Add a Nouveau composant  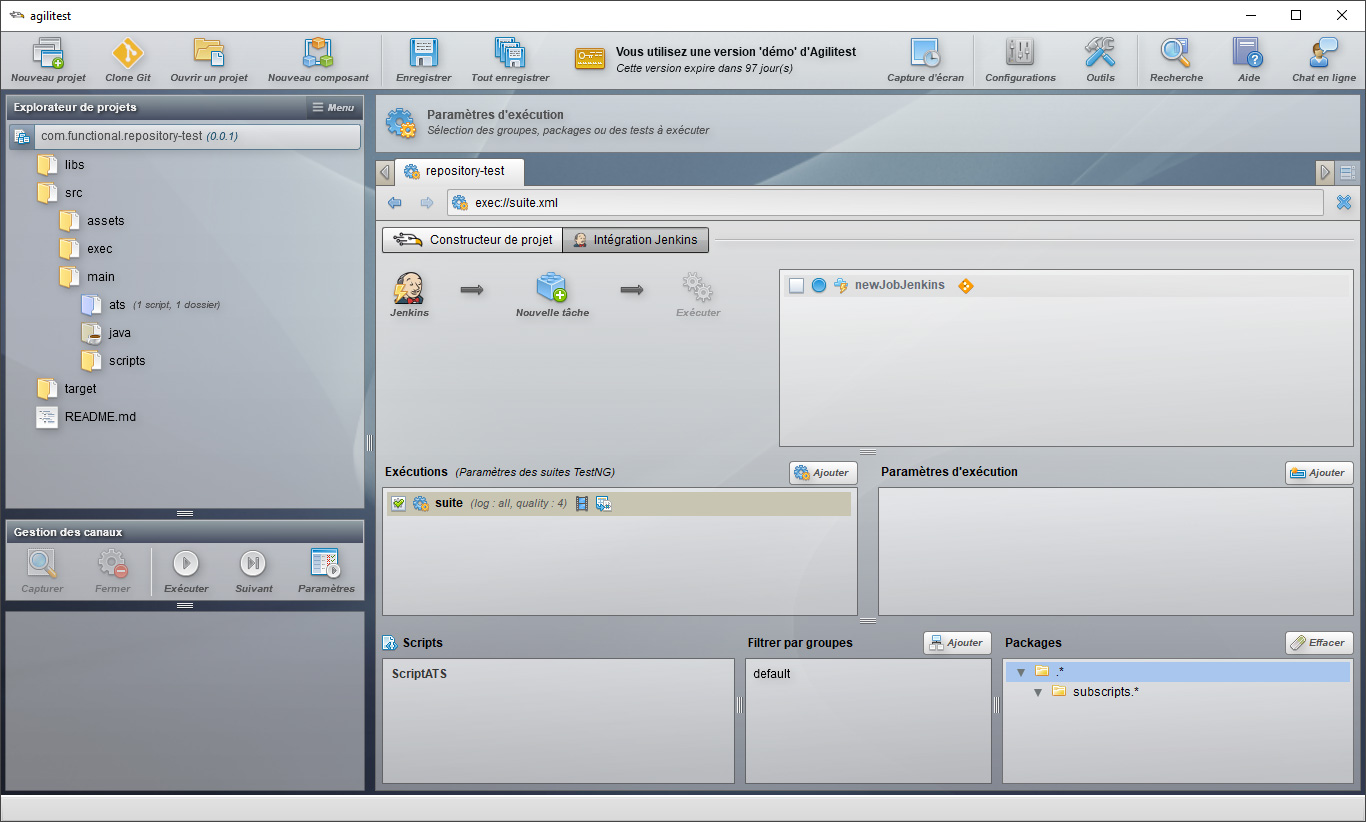(318, 60)
